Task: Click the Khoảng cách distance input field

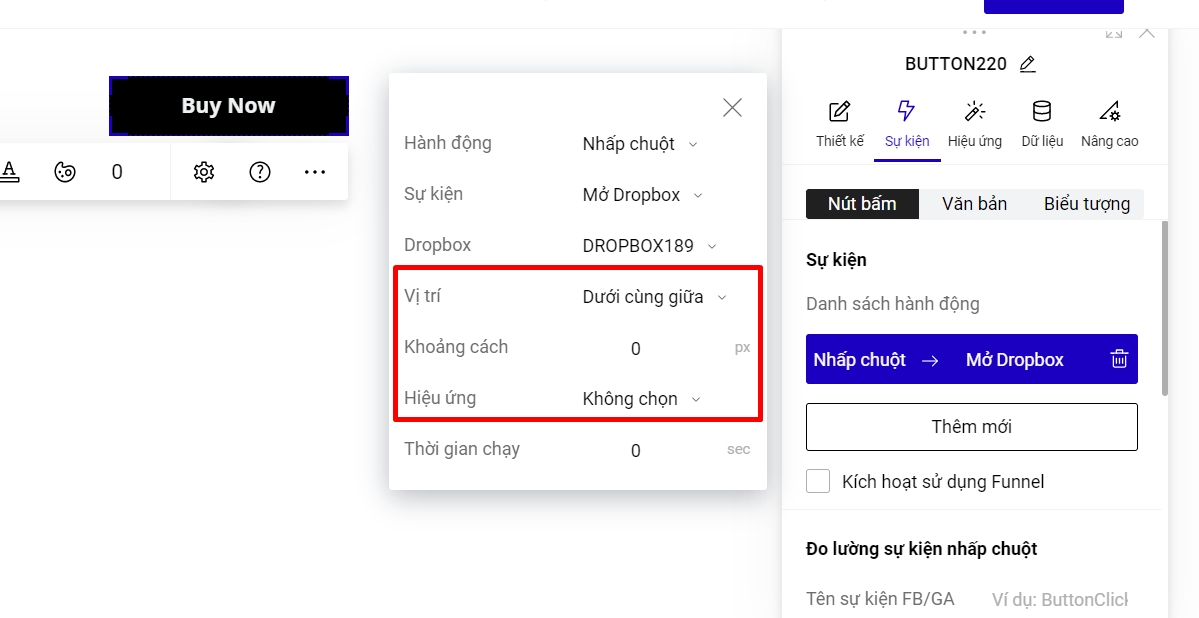Action: click(x=636, y=349)
